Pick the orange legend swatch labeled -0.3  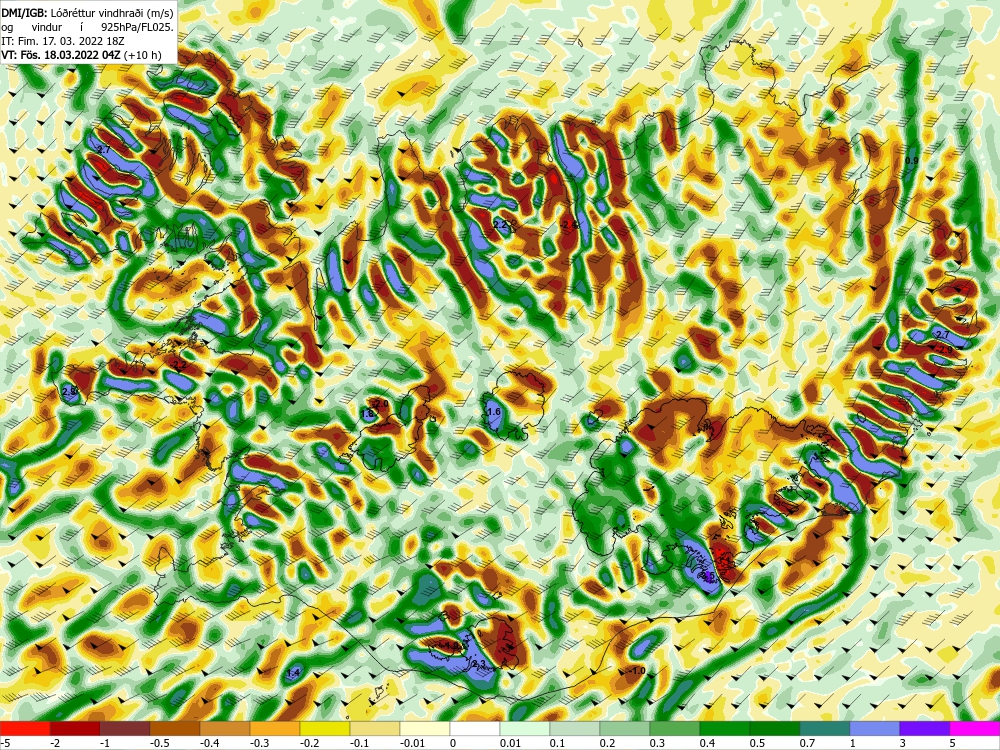pyautogui.click(x=275, y=728)
